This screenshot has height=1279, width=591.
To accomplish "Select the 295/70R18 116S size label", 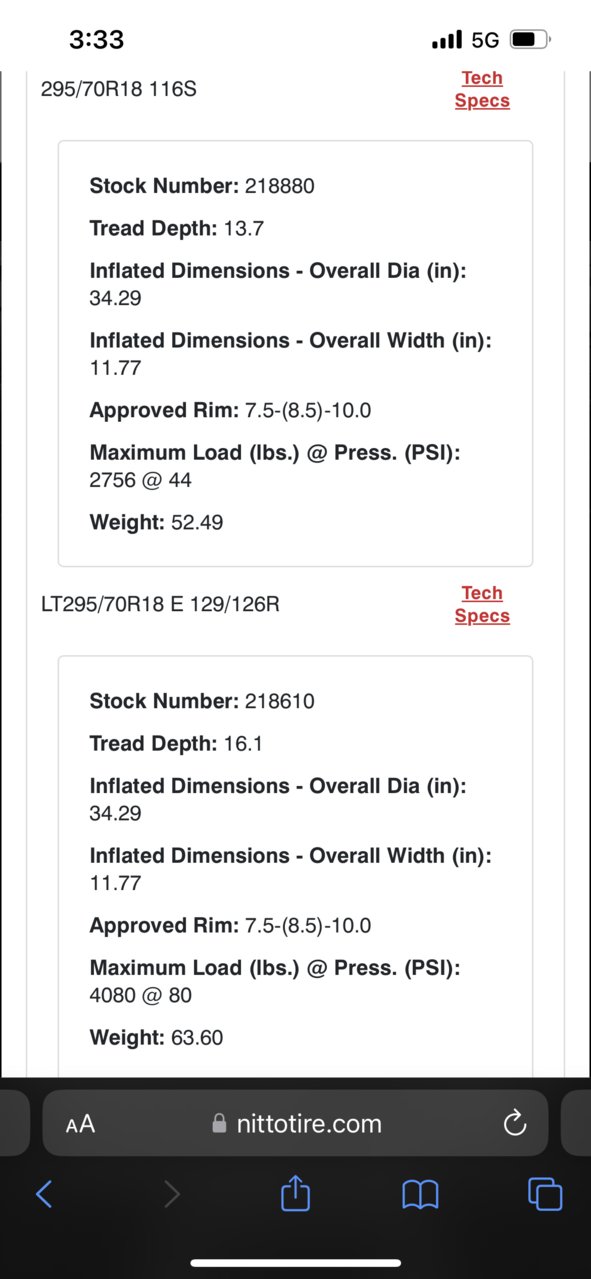I will [119, 90].
